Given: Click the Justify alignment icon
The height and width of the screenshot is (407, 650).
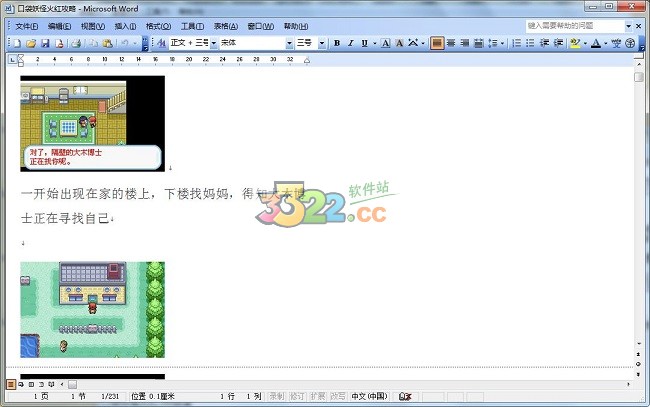Looking at the screenshot, I should (x=478, y=43).
